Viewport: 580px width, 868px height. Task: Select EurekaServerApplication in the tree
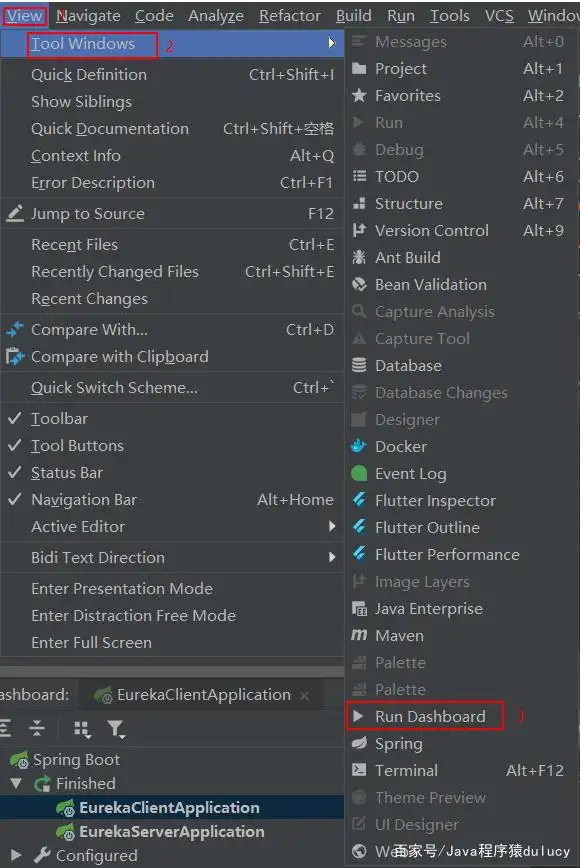click(172, 831)
